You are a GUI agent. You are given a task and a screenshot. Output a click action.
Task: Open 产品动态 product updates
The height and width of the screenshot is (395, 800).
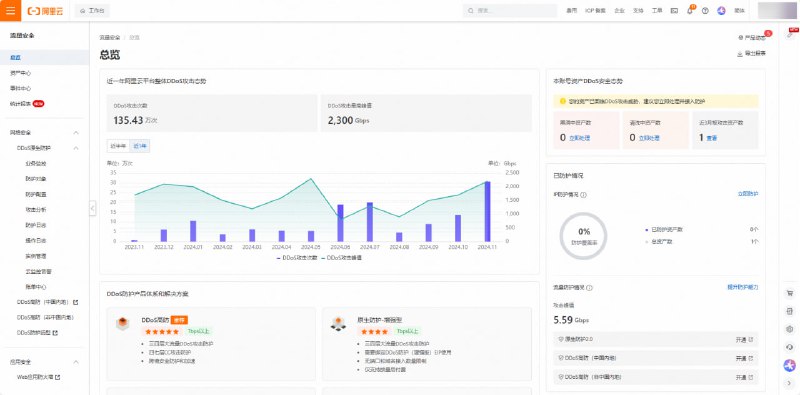(x=752, y=38)
